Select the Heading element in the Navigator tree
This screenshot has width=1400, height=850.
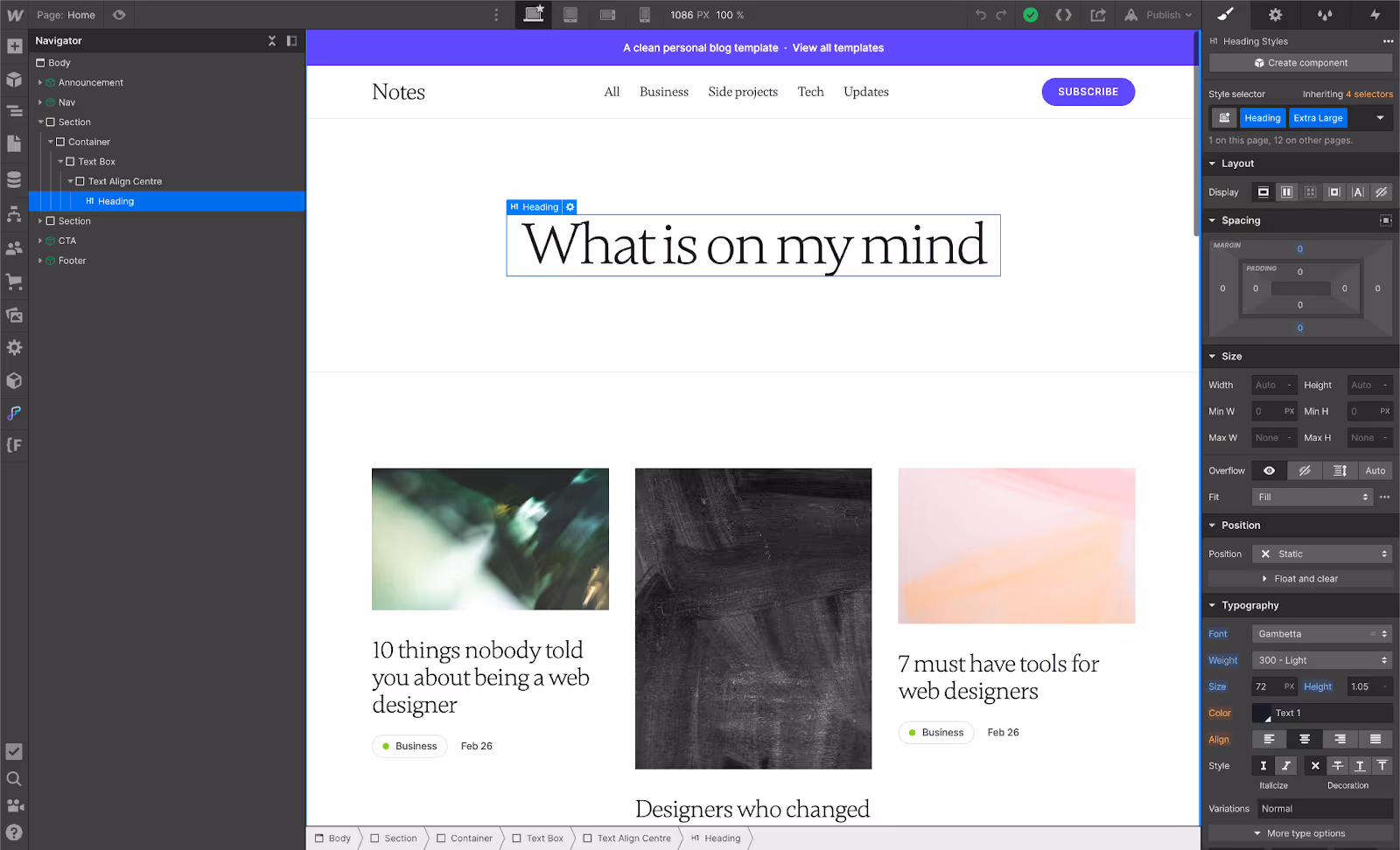pyautogui.click(x=115, y=201)
